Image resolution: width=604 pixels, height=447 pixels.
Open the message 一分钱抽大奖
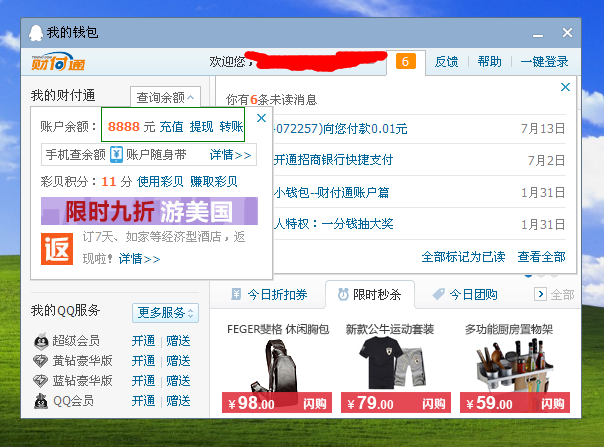pyautogui.click(x=334, y=224)
